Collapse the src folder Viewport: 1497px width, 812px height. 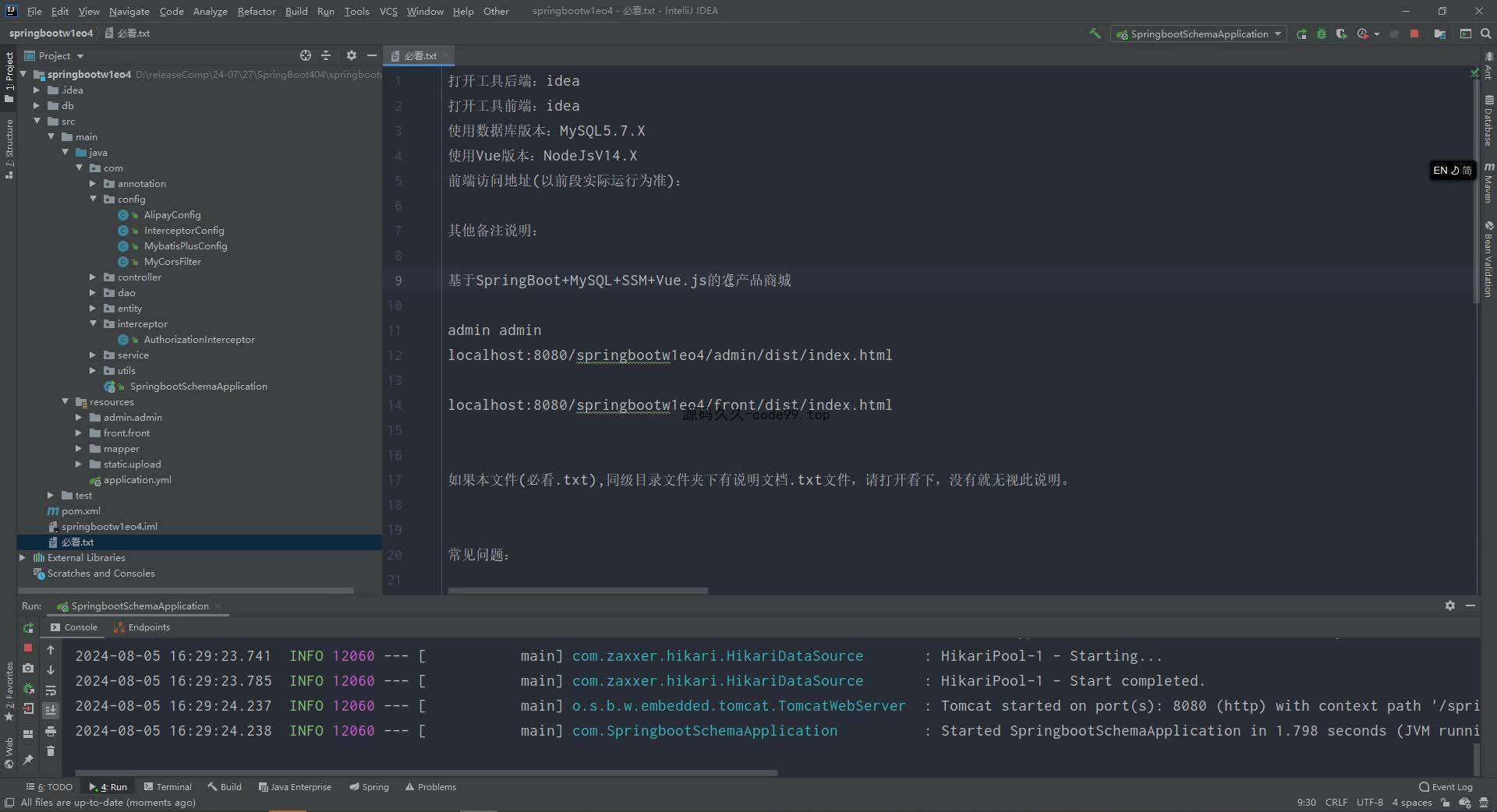37,121
